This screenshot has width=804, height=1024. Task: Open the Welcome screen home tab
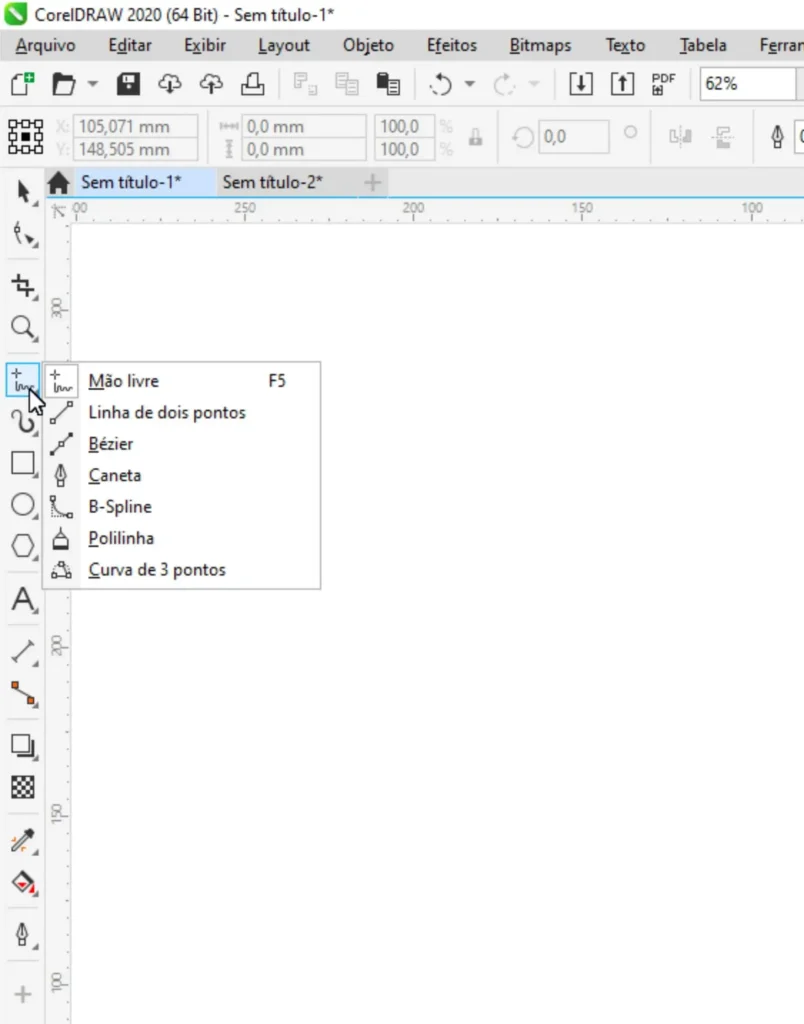point(59,183)
